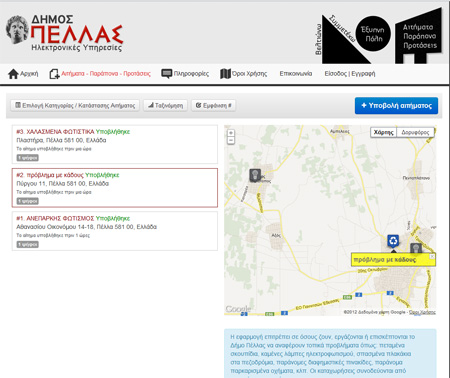The height and width of the screenshot is (378, 450).
Task: Click the speech bubble icon beside Πληροφορίες
Action: coord(167,74)
